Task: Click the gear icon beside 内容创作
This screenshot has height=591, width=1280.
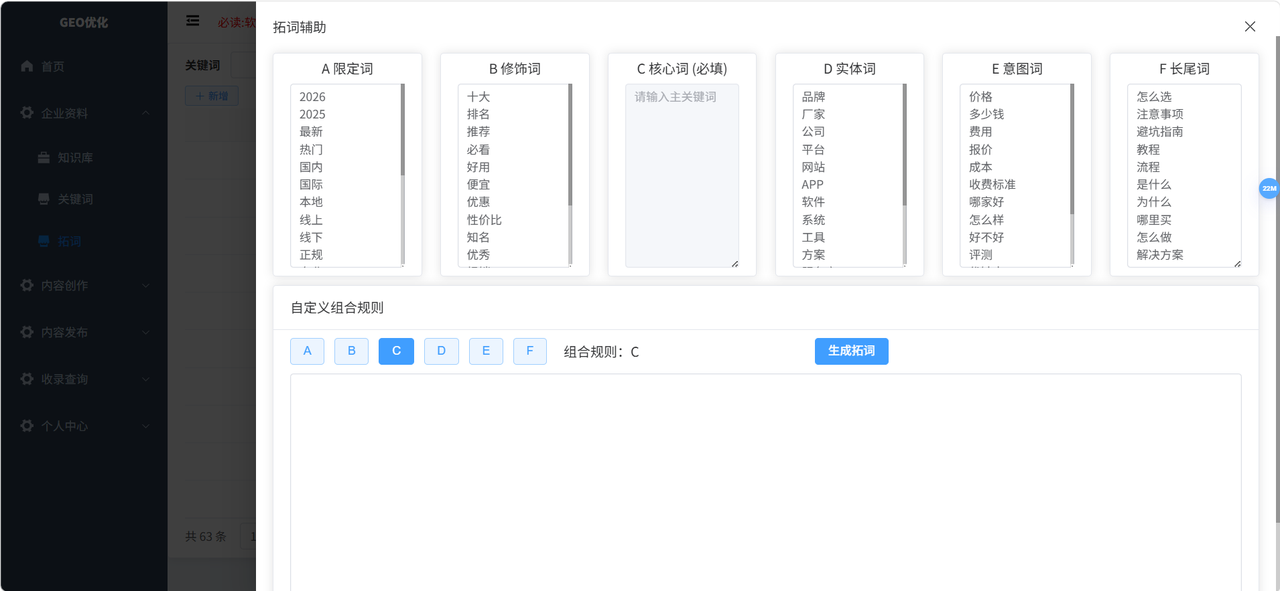Action: pos(27,285)
